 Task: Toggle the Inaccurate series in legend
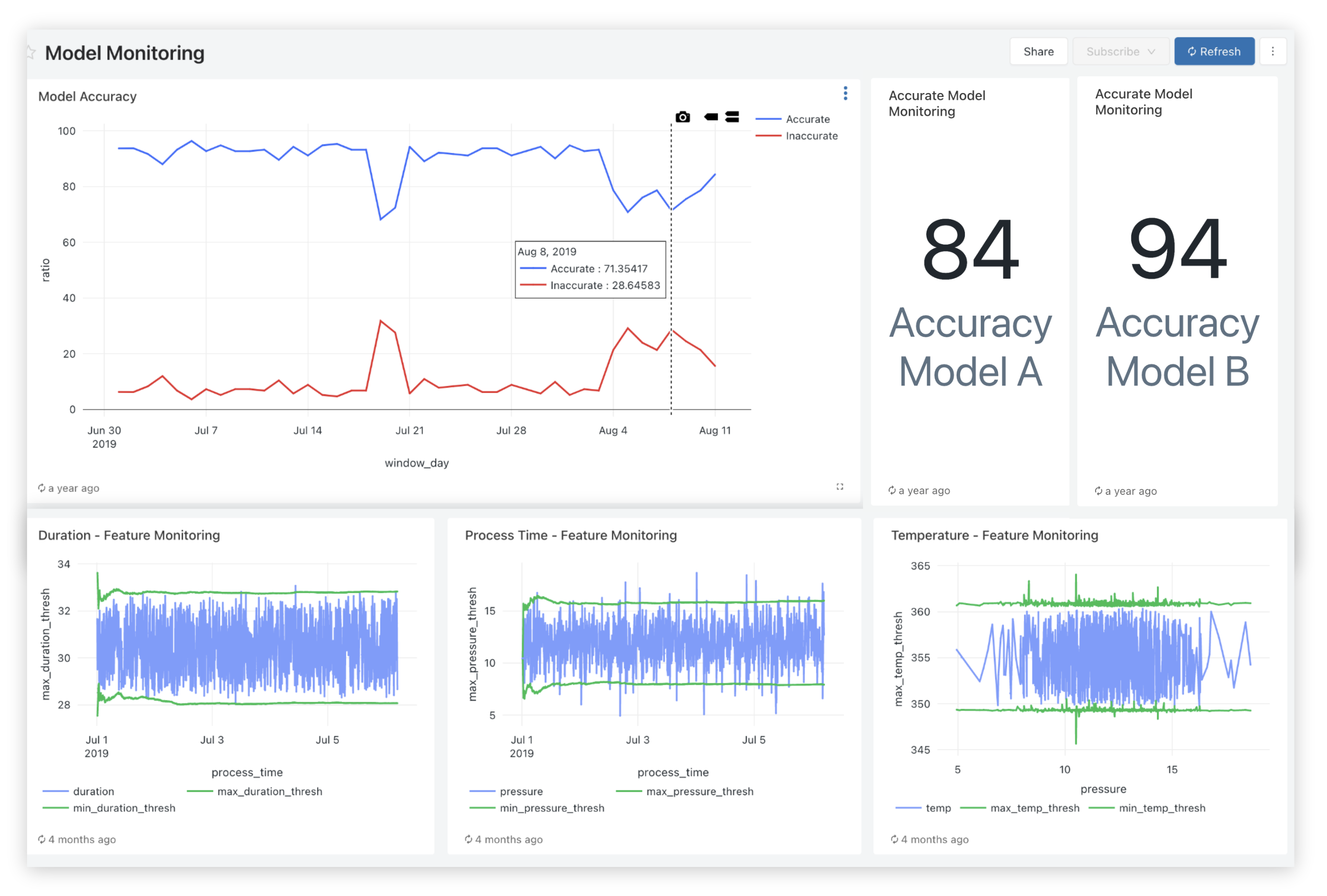click(811, 136)
